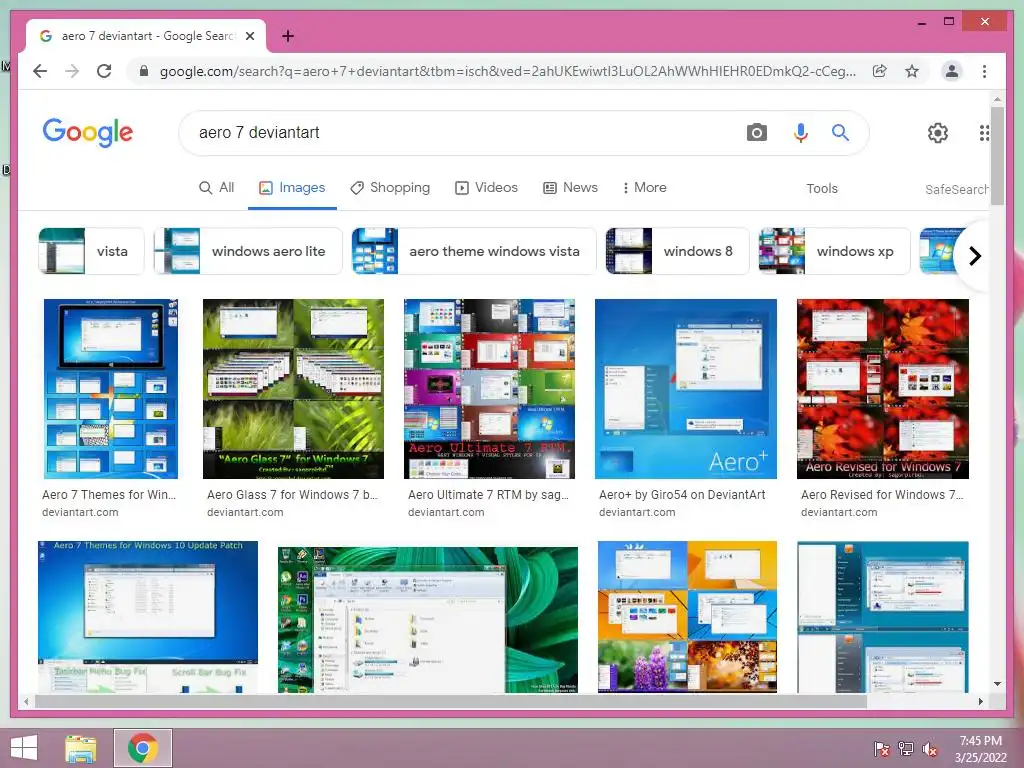Viewport: 1024px width, 768px height.
Task: Open Aero Glass 7 for Windows 7 image
Action: (x=293, y=389)
